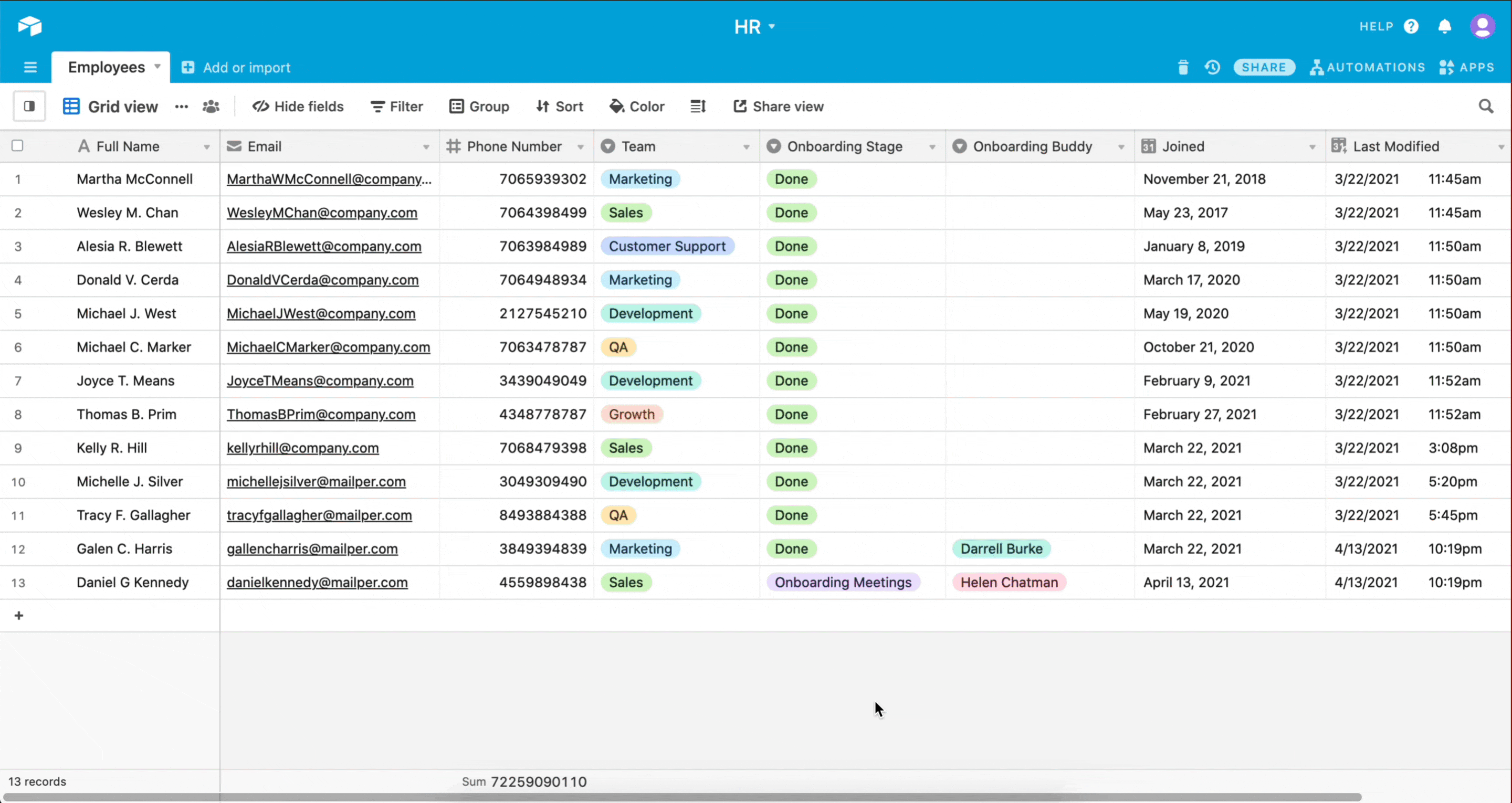Open the search magnifier icon

tap(1486, 106)
